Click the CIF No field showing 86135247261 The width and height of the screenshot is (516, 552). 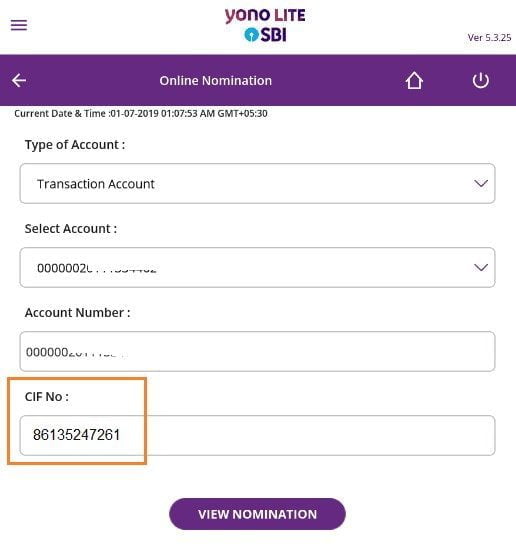point(257,435)
